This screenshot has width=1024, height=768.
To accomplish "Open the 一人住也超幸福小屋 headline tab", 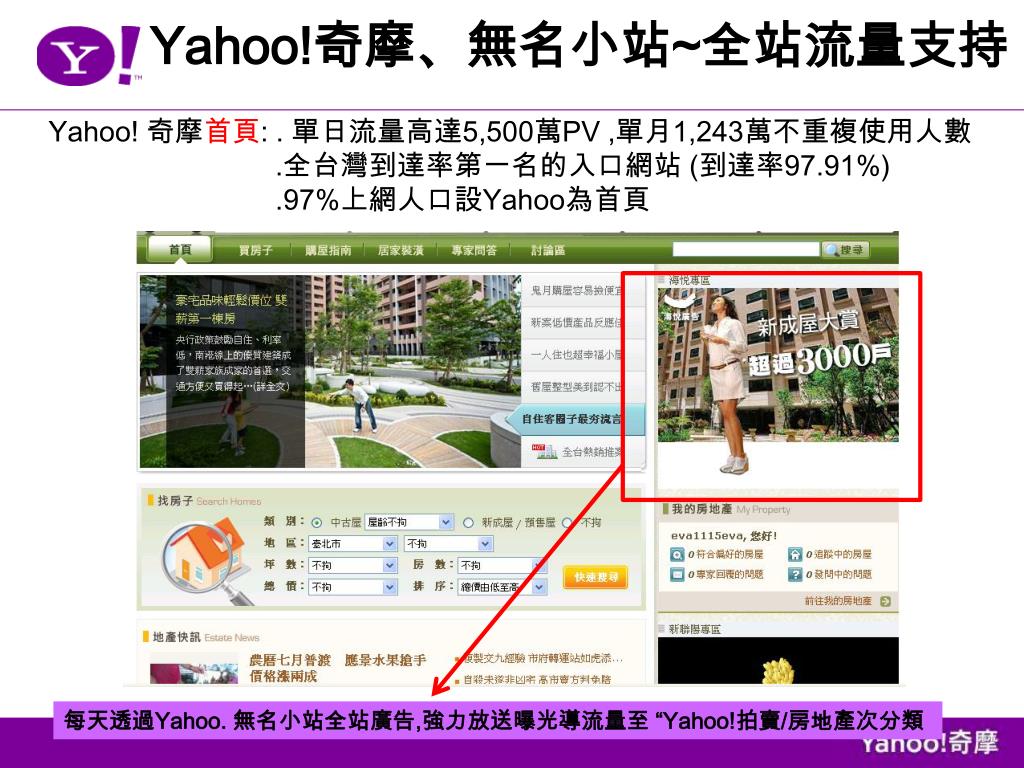I will (x=576, y=355).
